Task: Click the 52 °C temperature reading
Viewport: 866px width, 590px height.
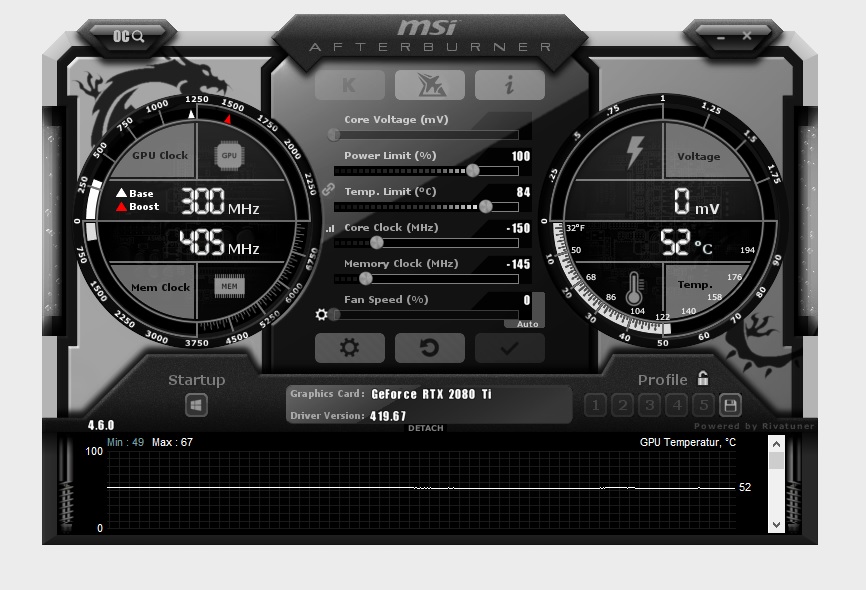Action: [687, 243]
